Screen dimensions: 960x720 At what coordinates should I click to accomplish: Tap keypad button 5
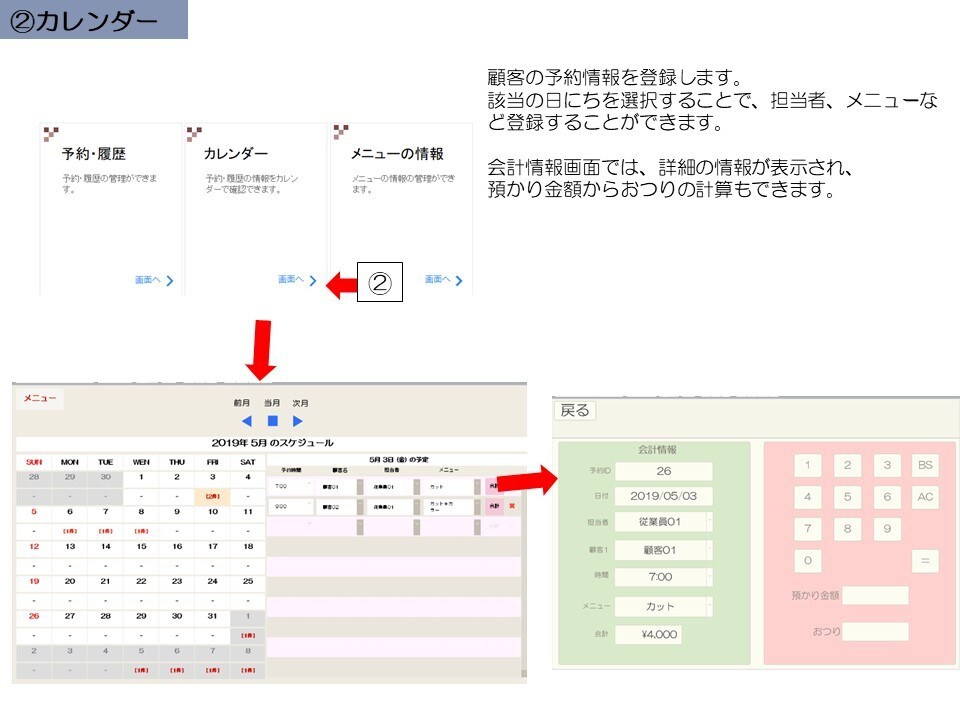coord(847,497)
